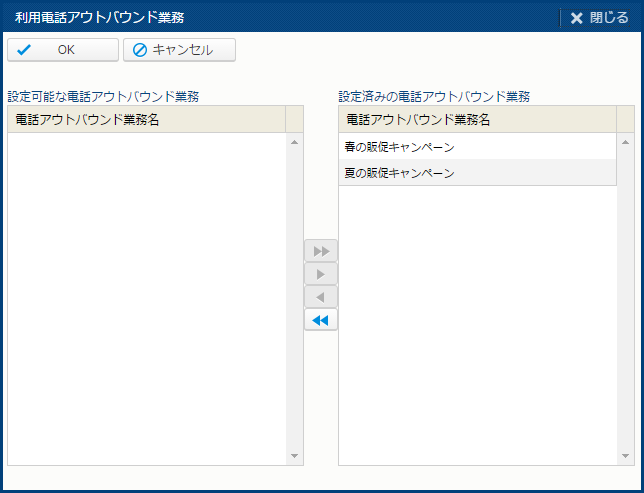Sort by the left list's 電話アウトバウンド業務名 header
The height and width of the screenshot is (493, 644).
point(146,120)
